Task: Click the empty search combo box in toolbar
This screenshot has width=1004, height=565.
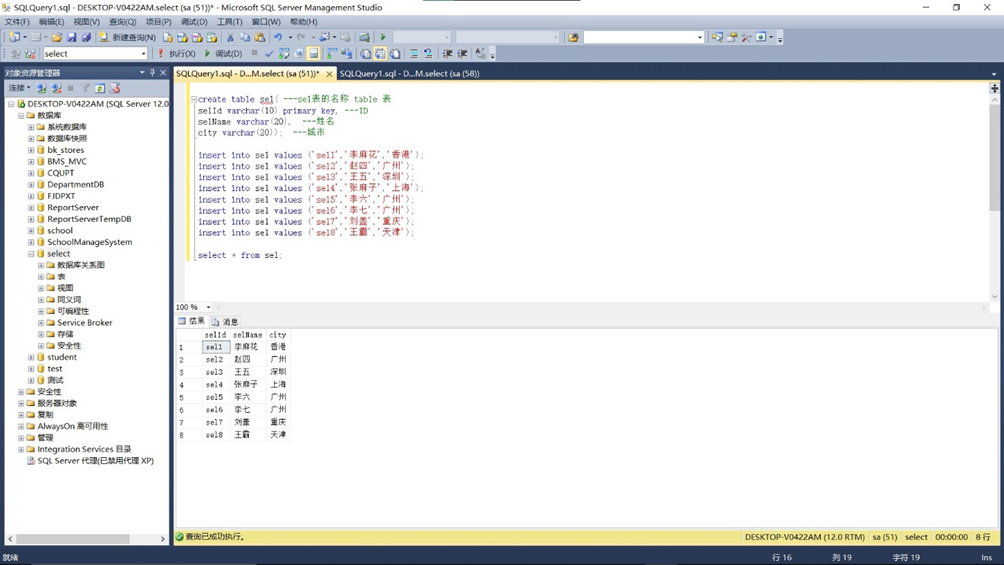Action: (x=644, y=37)
